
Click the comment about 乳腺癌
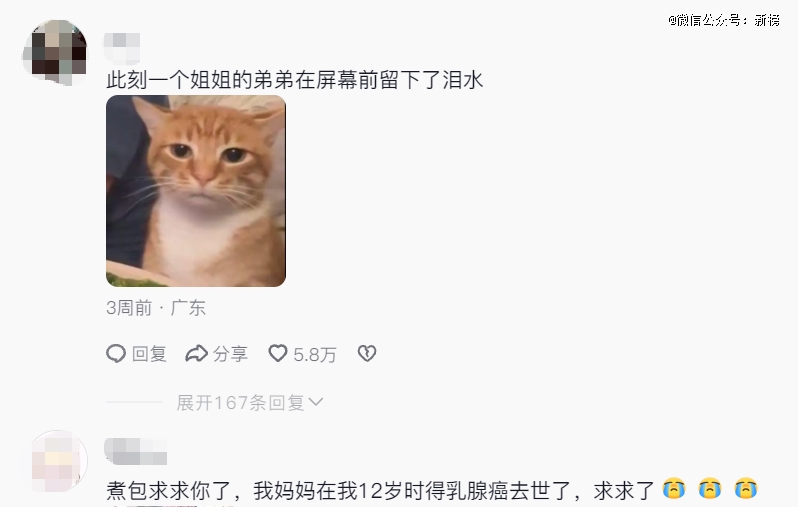[x=380, y=490]
